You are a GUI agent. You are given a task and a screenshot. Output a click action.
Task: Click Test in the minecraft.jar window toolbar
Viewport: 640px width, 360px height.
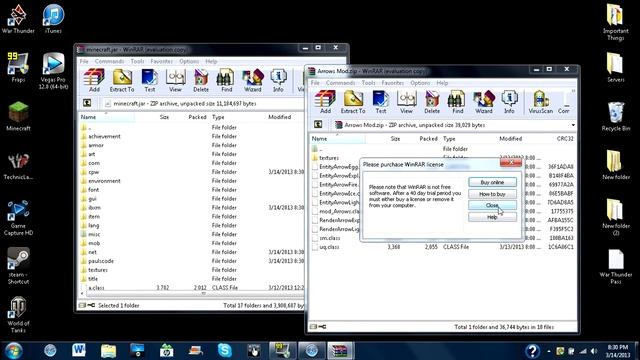[149, 80]
